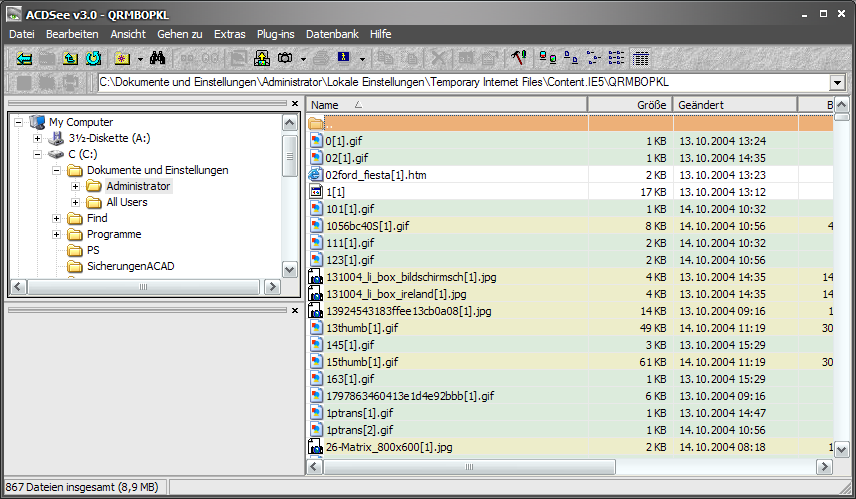Go up one folder level icon
The image size is (856, 499).
pos(70,58)
